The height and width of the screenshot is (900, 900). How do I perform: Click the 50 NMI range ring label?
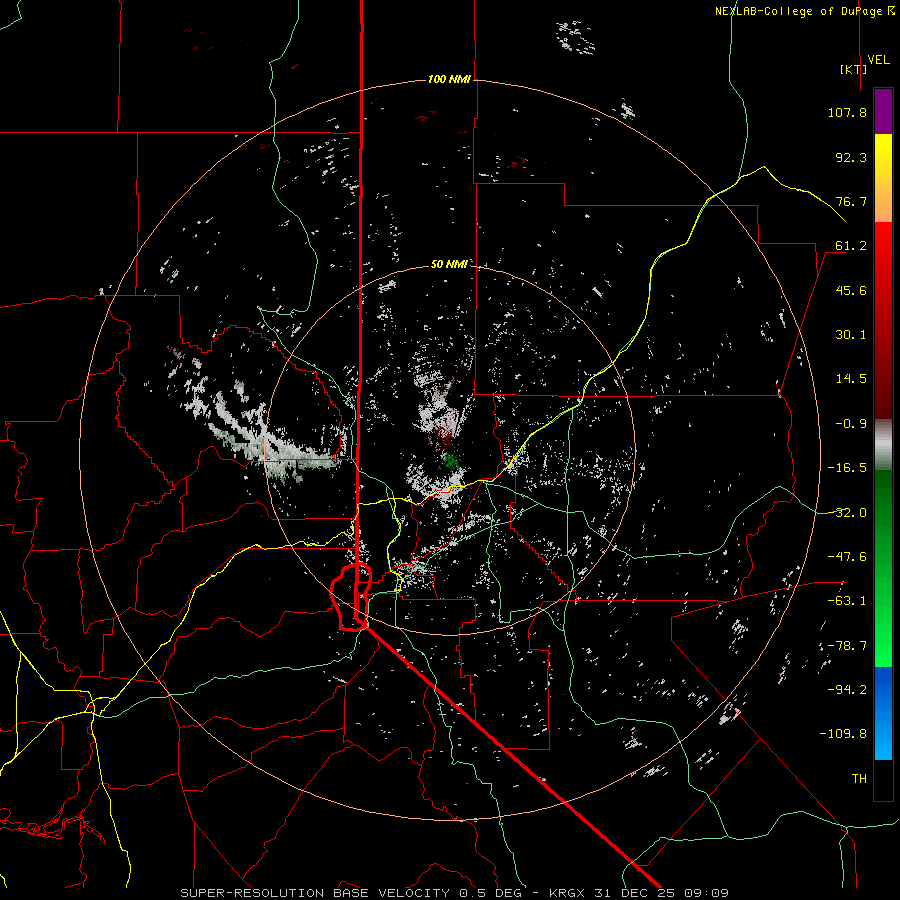pos(449,264)
